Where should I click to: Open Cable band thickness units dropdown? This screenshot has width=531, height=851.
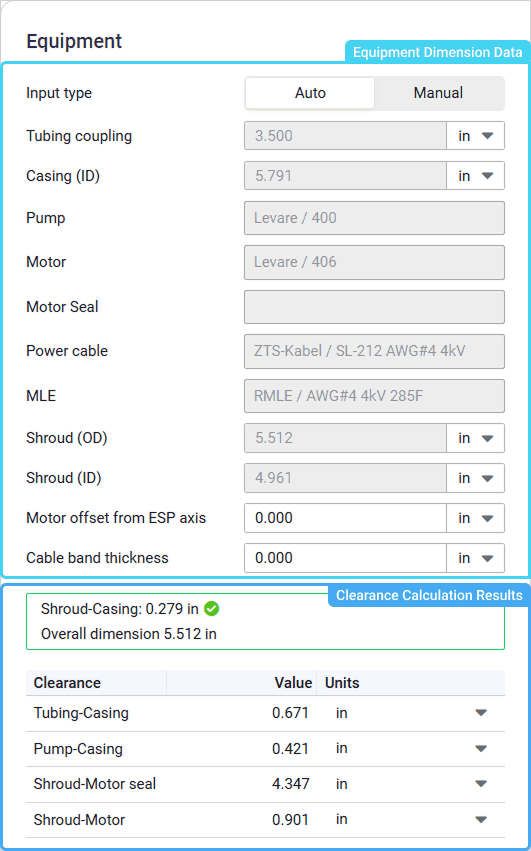point(476,558)
